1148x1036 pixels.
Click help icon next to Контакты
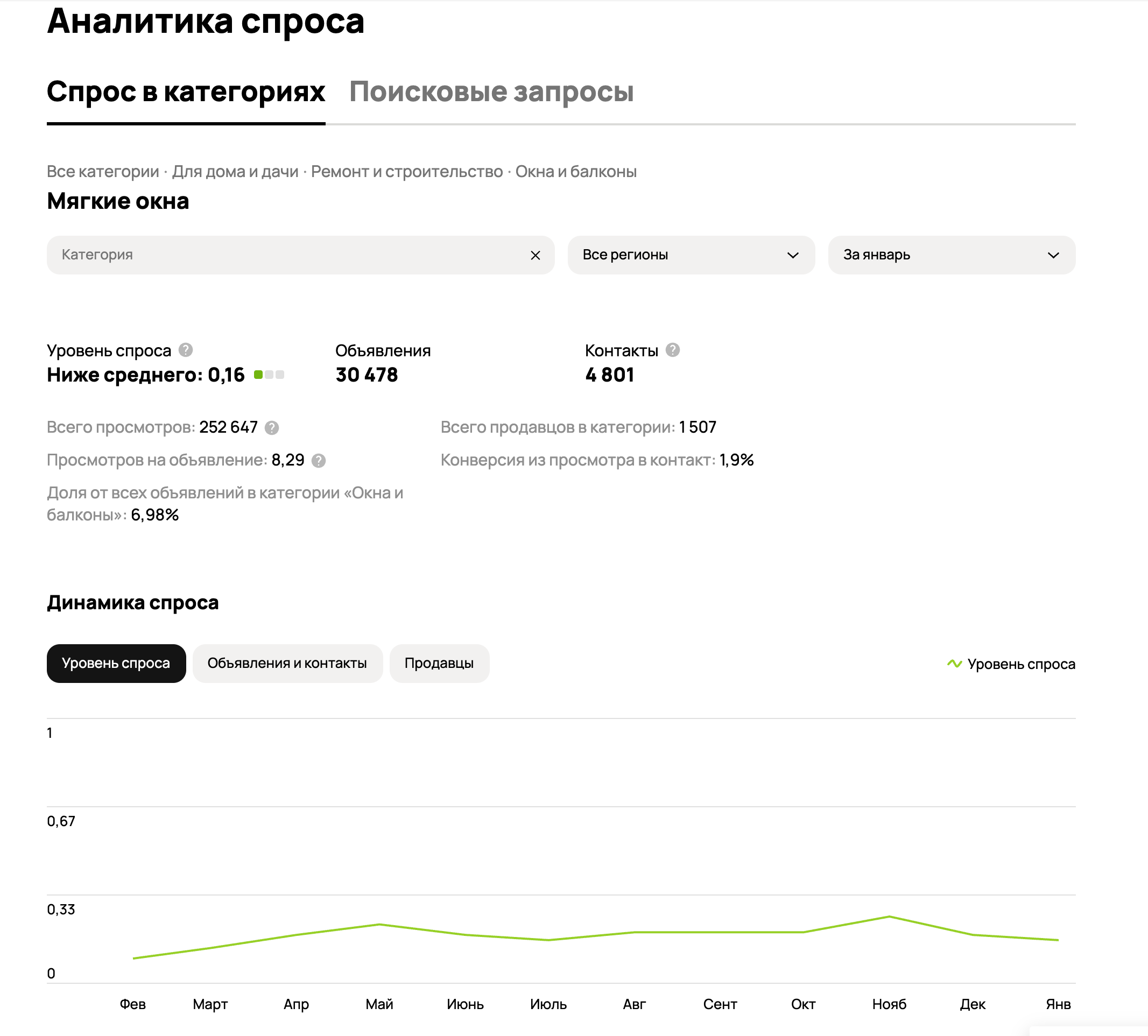pyautogui.click(x=672, y=350)
